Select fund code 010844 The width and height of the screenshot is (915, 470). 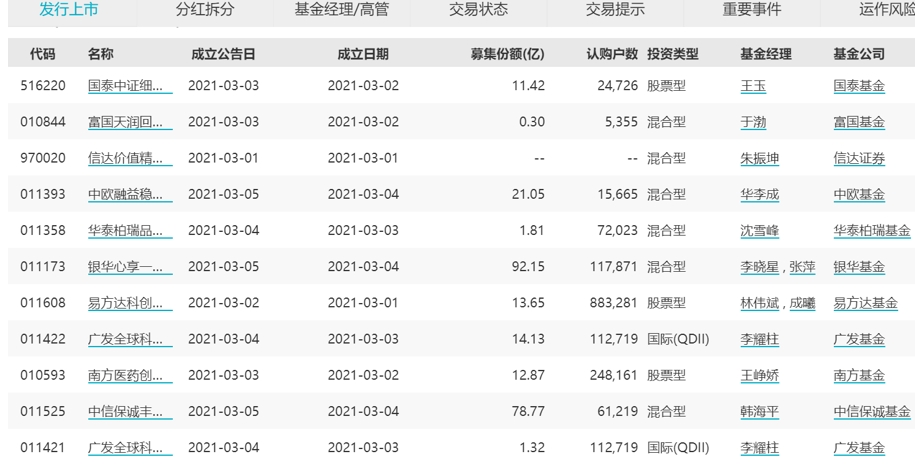click(43, 122)
